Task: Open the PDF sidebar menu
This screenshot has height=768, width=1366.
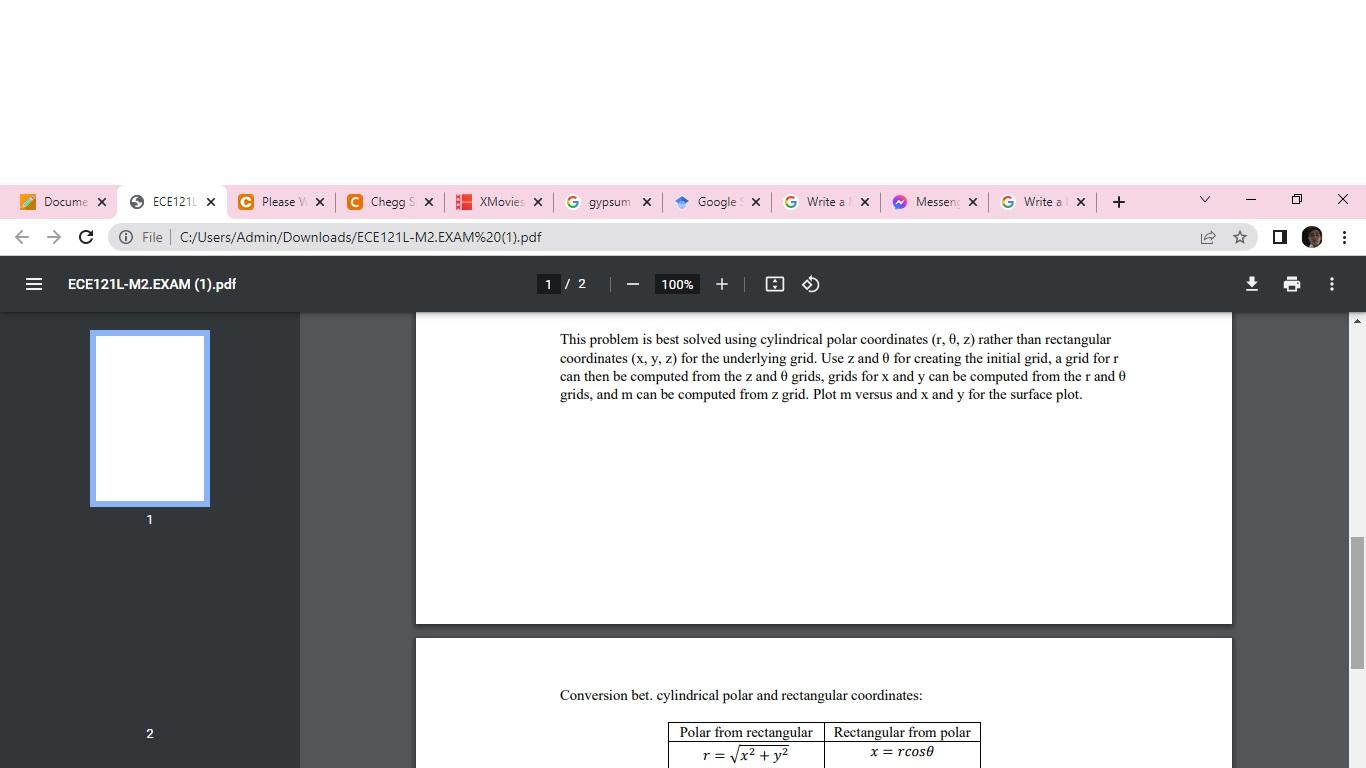Action: coord(34,284)
